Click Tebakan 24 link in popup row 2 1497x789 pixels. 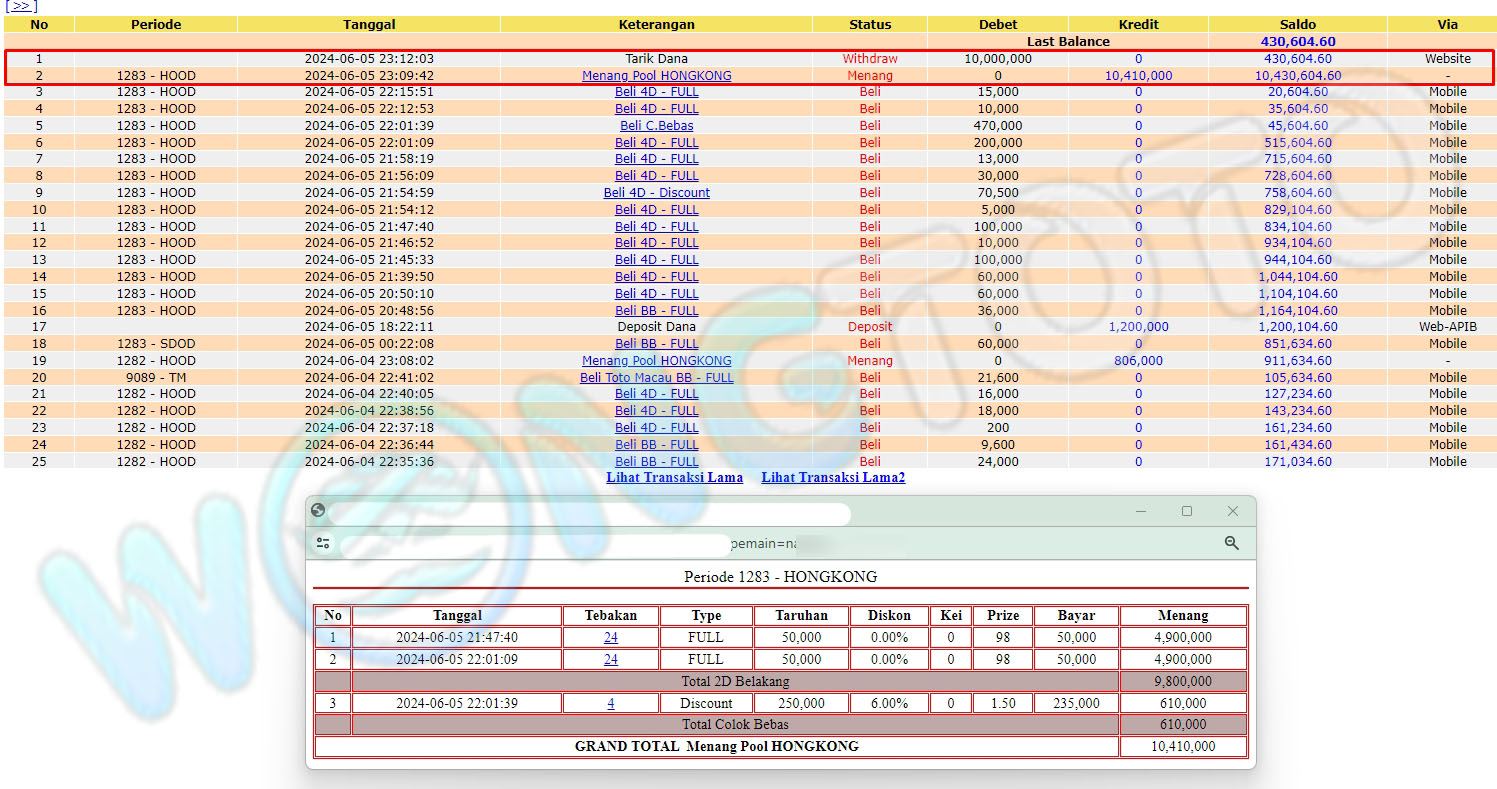click(610, 660)
